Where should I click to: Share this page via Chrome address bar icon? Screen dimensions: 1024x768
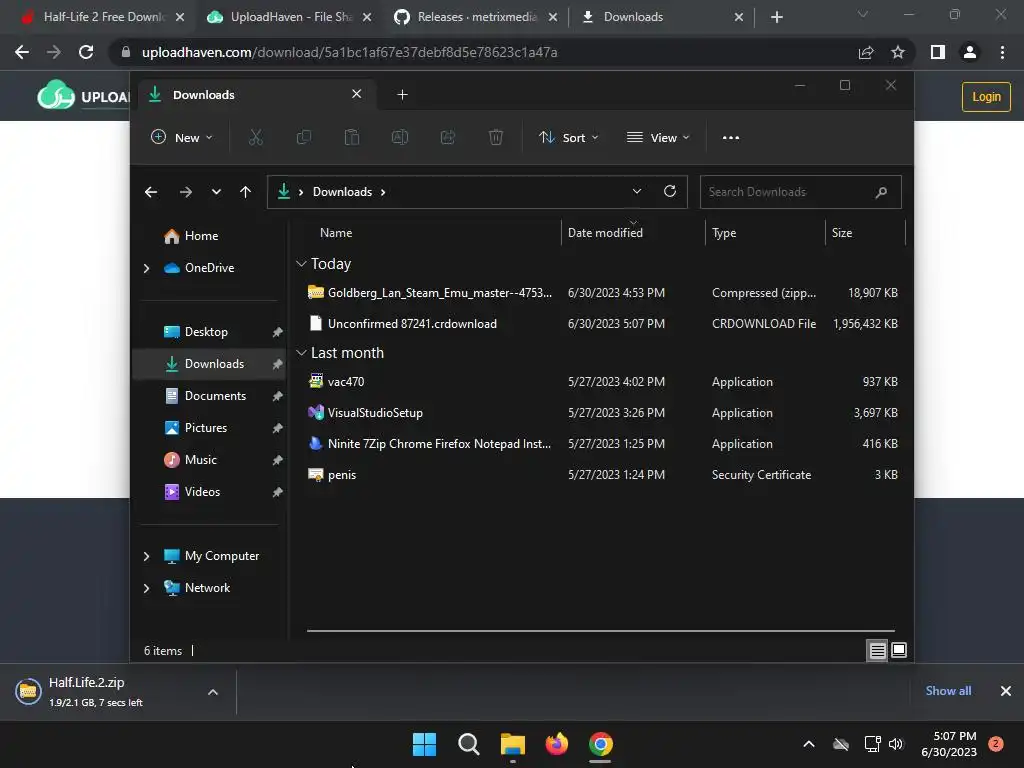866,52
